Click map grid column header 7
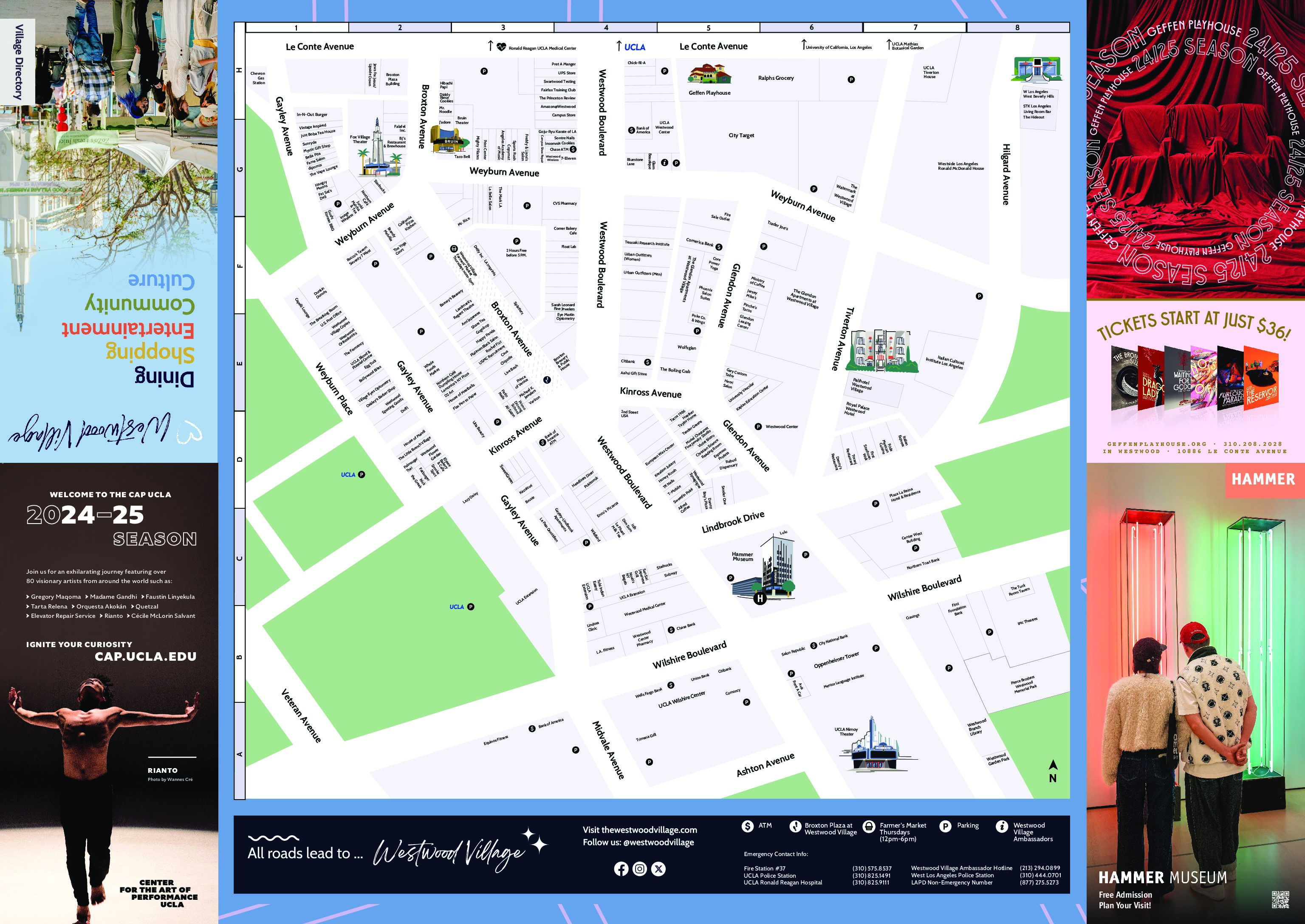This screenshot has width=1305, height=924. coord(915,27)
